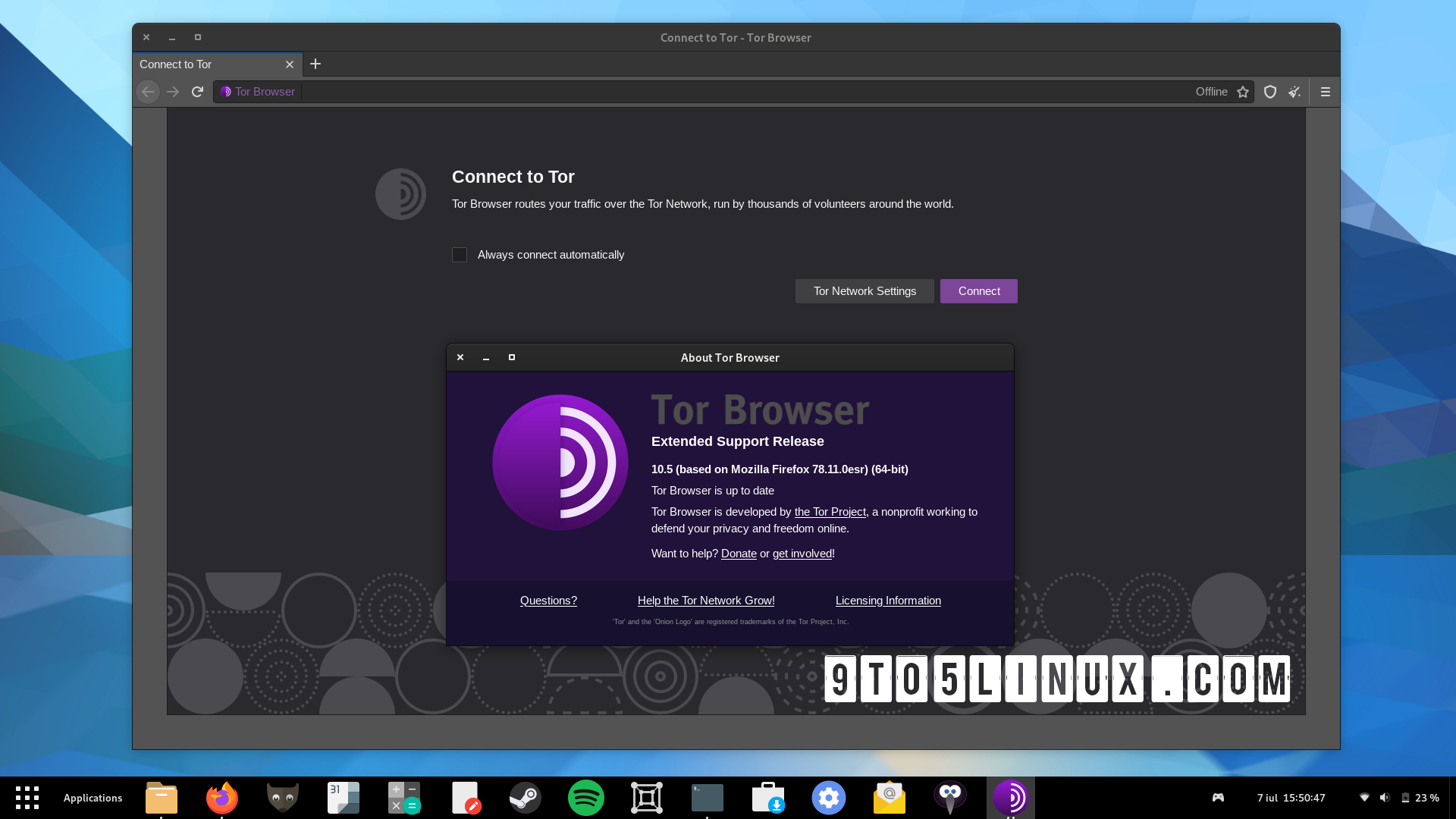Screen dimensions: 1456x819
Task: Open Steam from the taskbar
Action: pos(525,798)
